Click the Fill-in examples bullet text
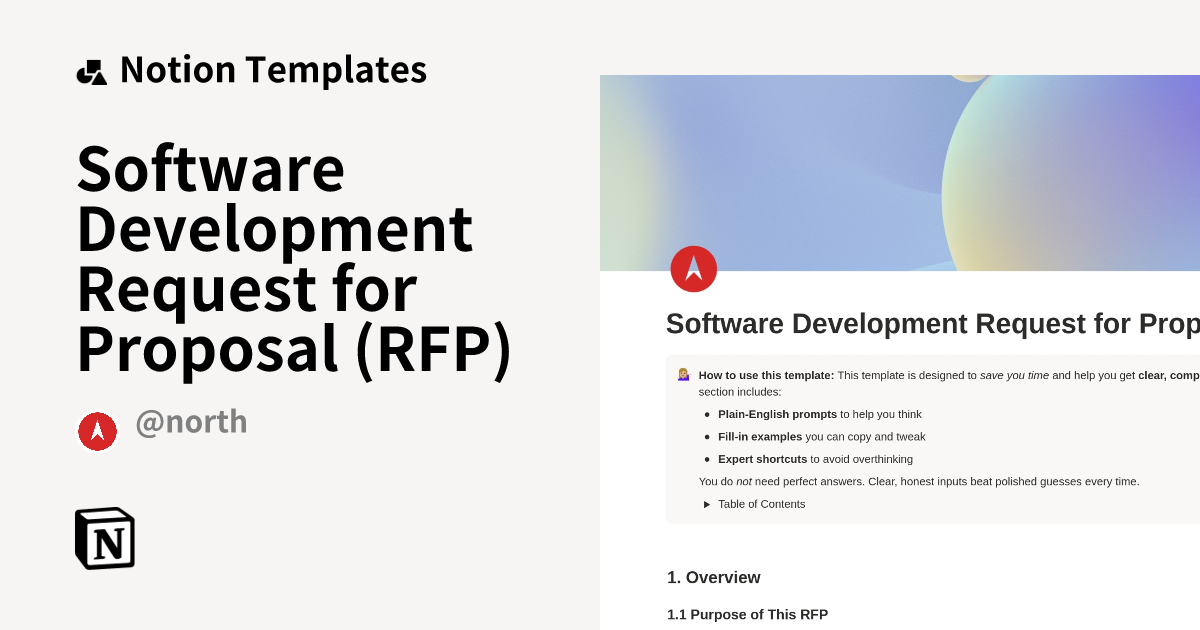The width and height of the screenshot is (1200, 630). [822, 437]
